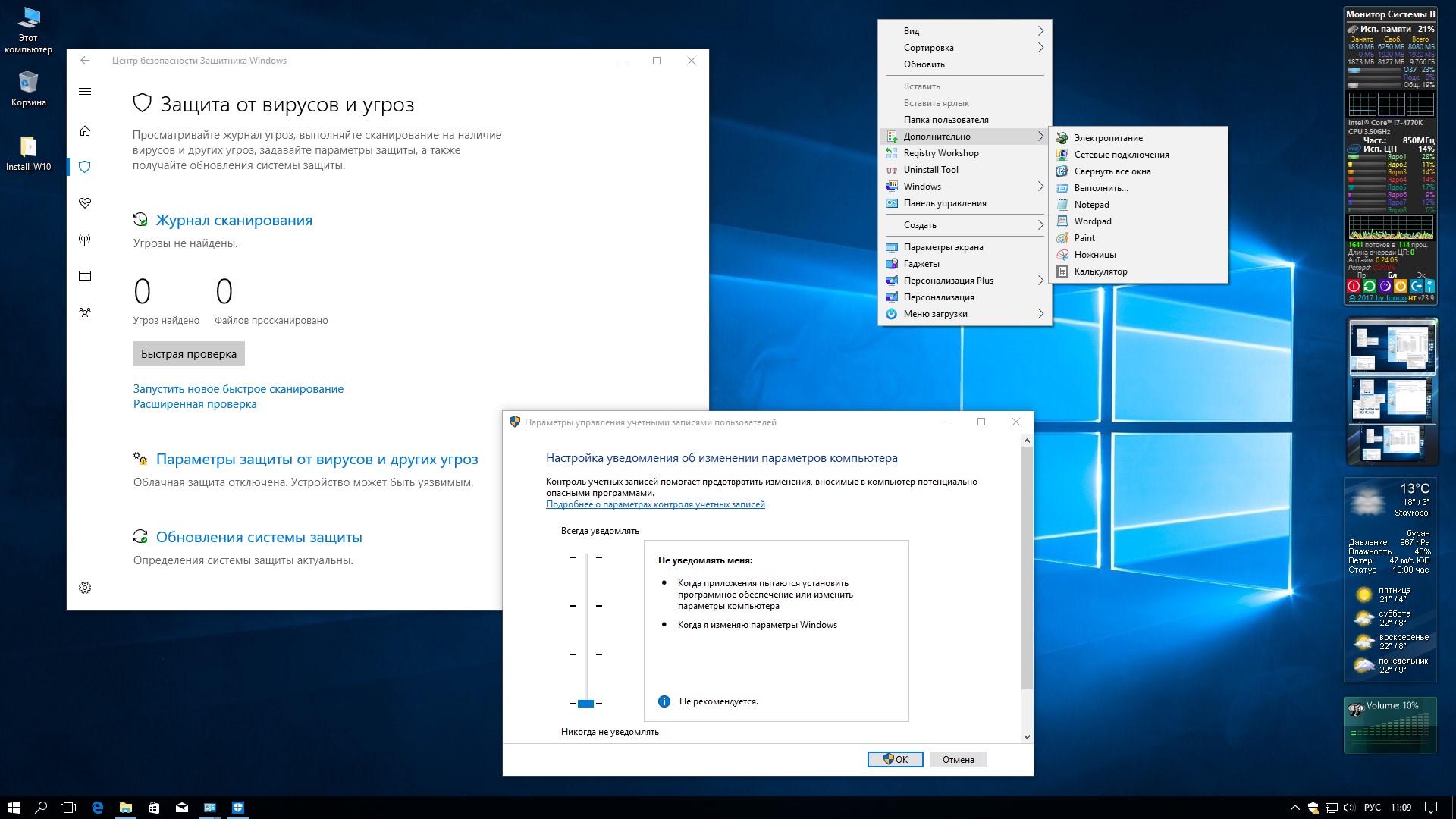Select Выполнить from context menu
Viewport: 1456px width, 819px height.
click(1101, 188)
